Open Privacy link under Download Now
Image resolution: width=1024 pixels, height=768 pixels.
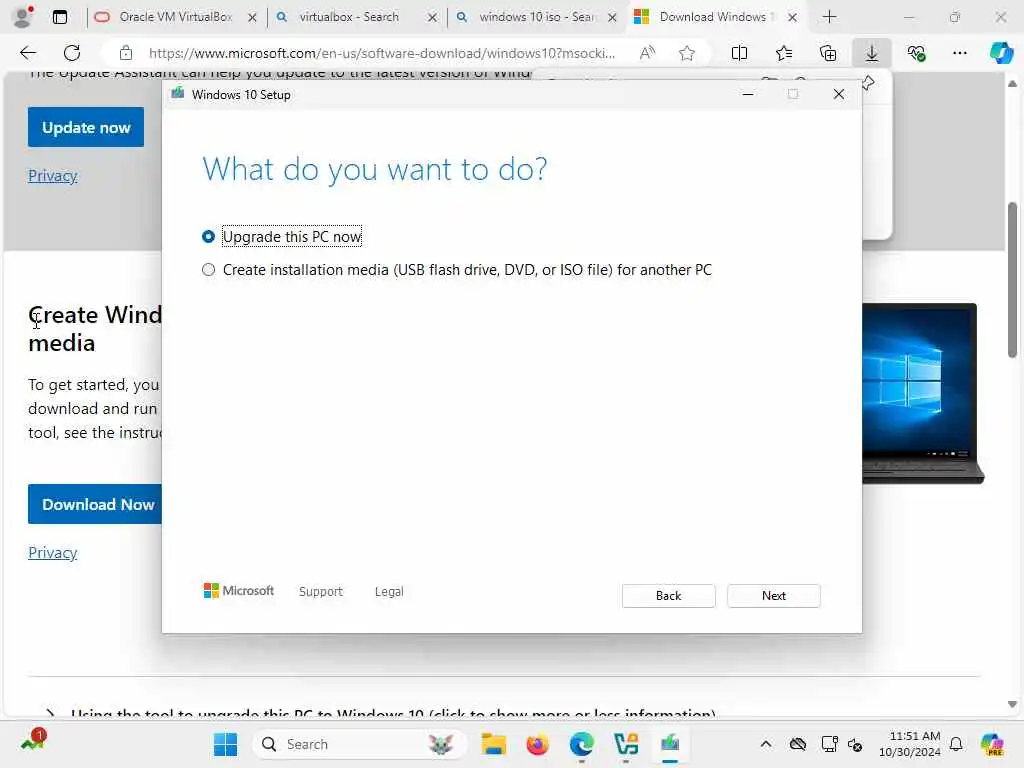(x=52, y=552)
